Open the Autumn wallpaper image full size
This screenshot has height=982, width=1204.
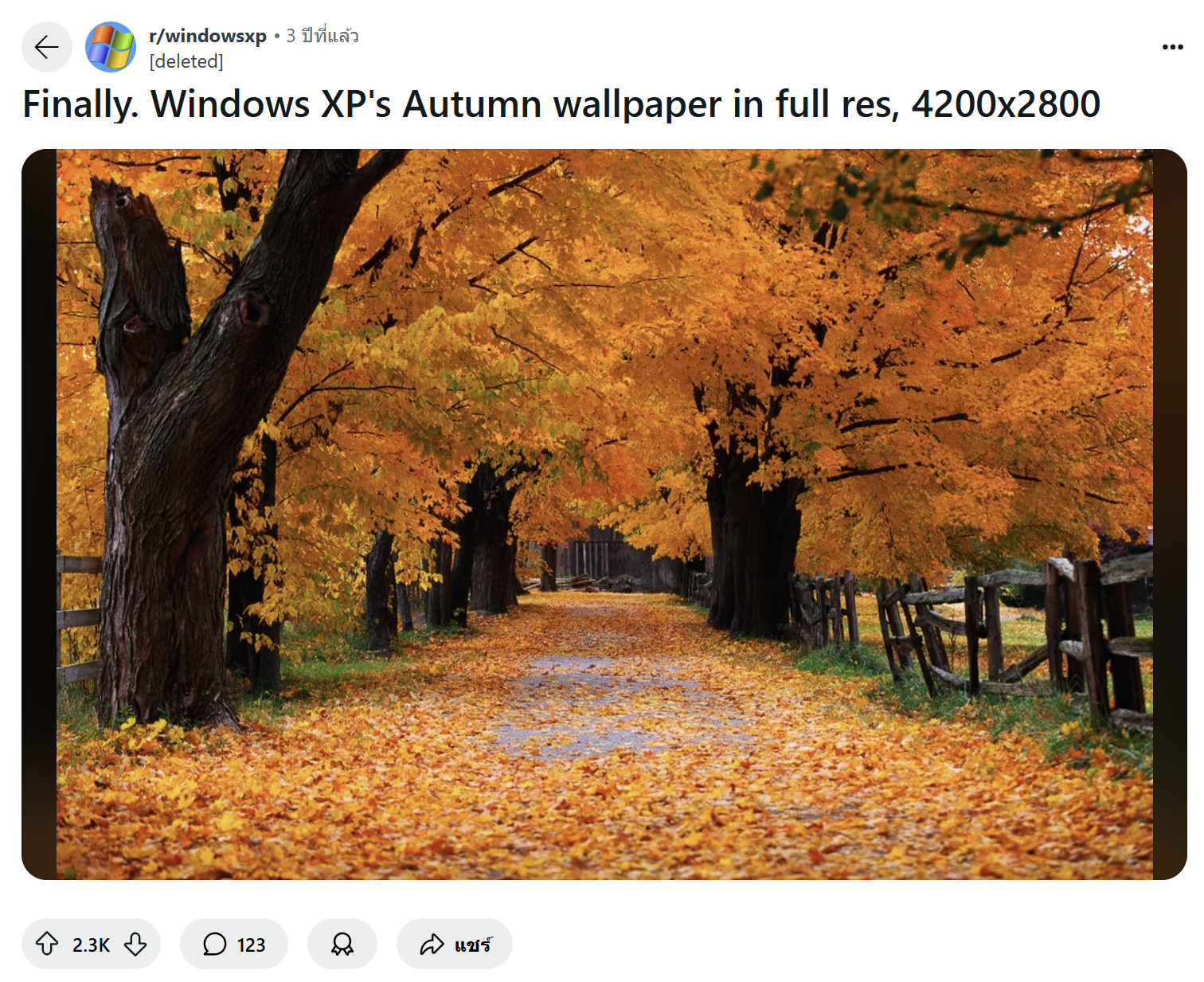[x=604, y=514]
